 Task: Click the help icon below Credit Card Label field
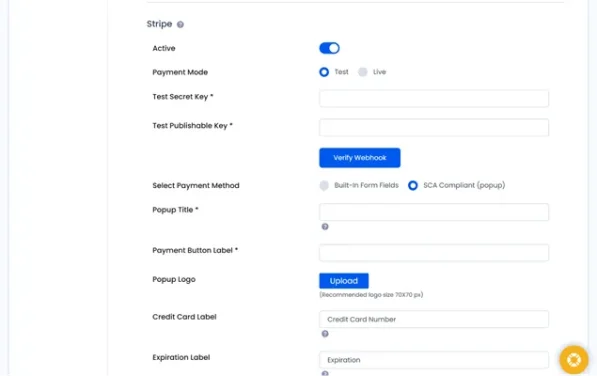click(x=325, y=333)
